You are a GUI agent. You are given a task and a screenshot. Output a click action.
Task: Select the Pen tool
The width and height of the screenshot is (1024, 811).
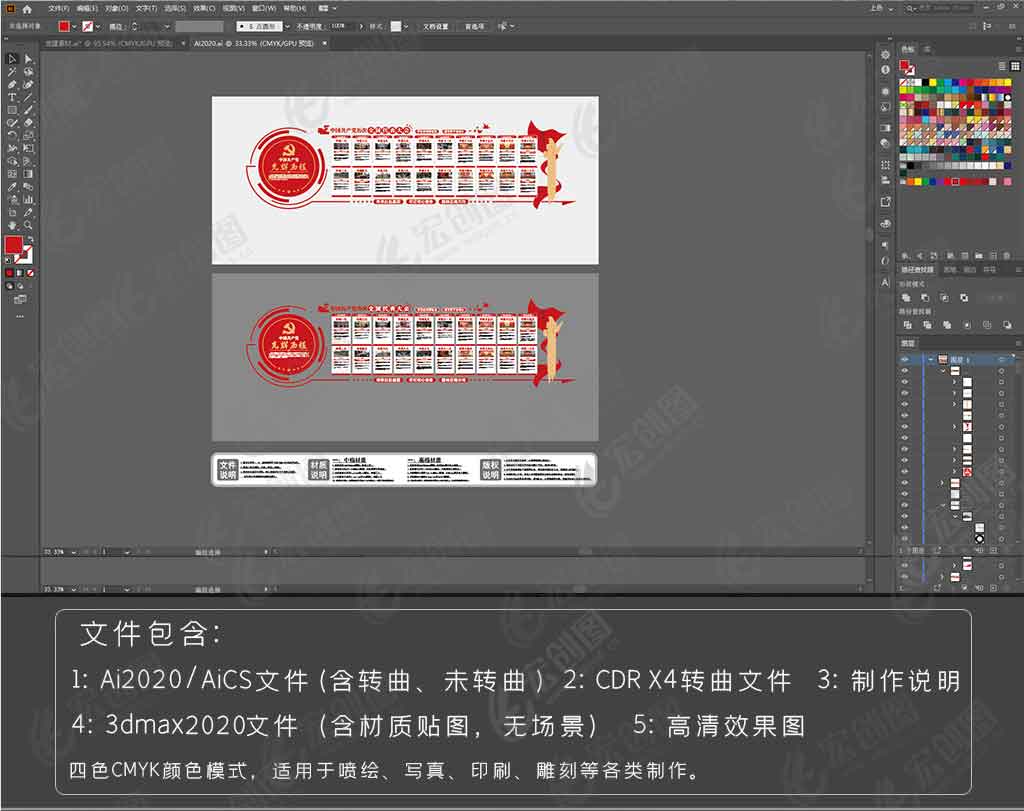click(x=12, y=84)
